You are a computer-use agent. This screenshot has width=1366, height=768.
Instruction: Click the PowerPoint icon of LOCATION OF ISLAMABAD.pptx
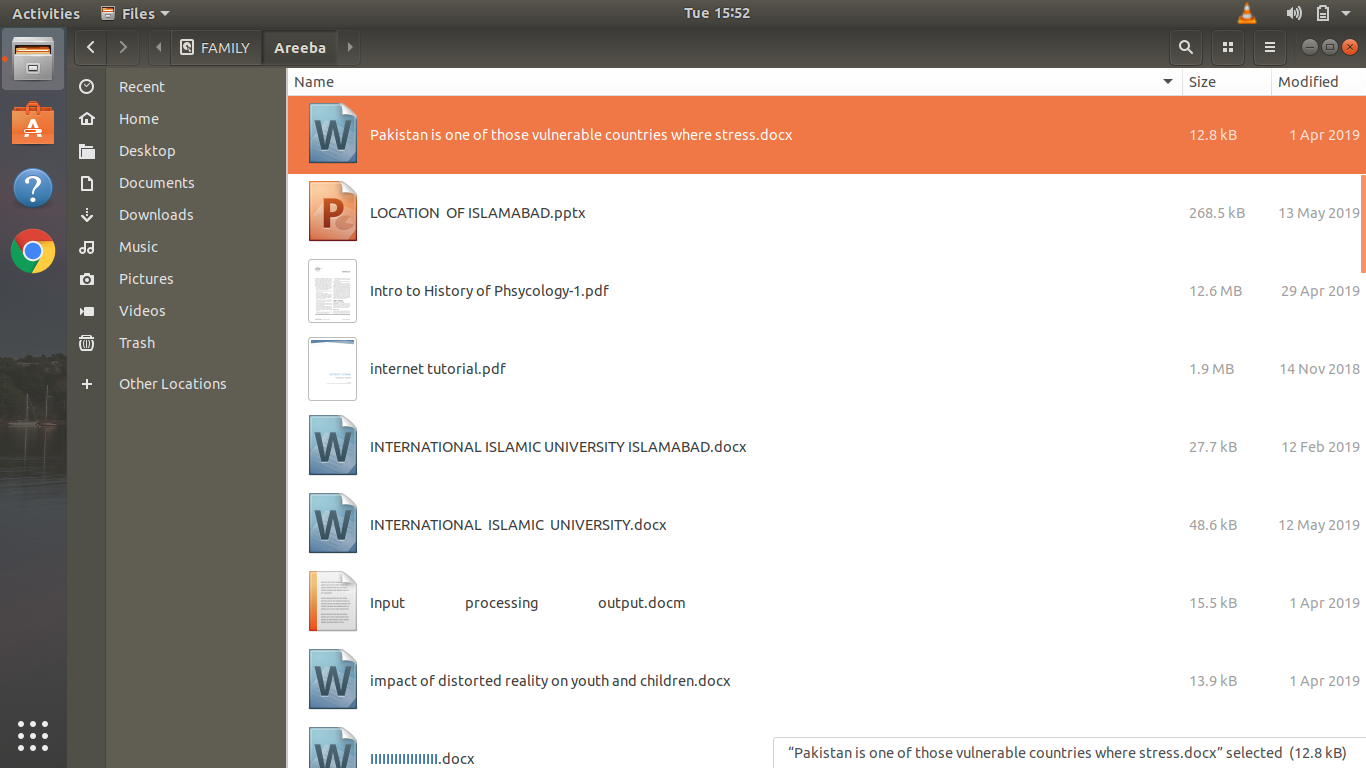pos(333,212)
